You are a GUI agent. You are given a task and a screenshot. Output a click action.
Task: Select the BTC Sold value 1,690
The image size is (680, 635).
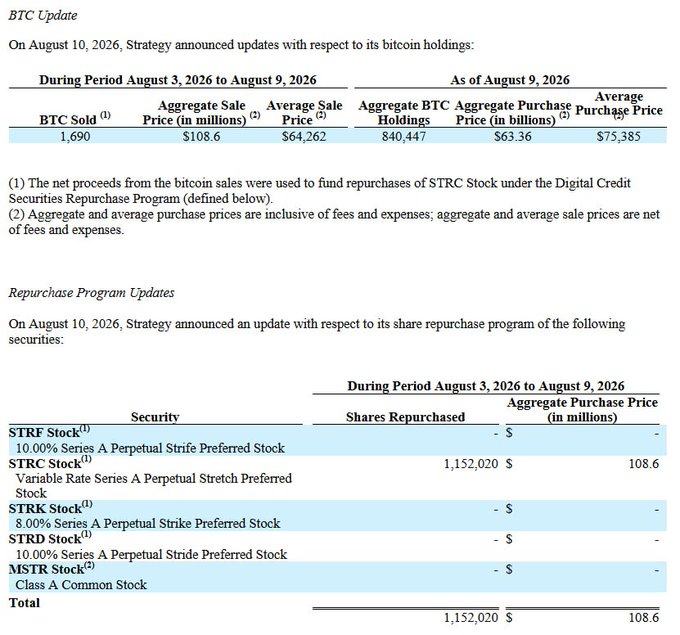pyautogui.click(x=75, y=136)
